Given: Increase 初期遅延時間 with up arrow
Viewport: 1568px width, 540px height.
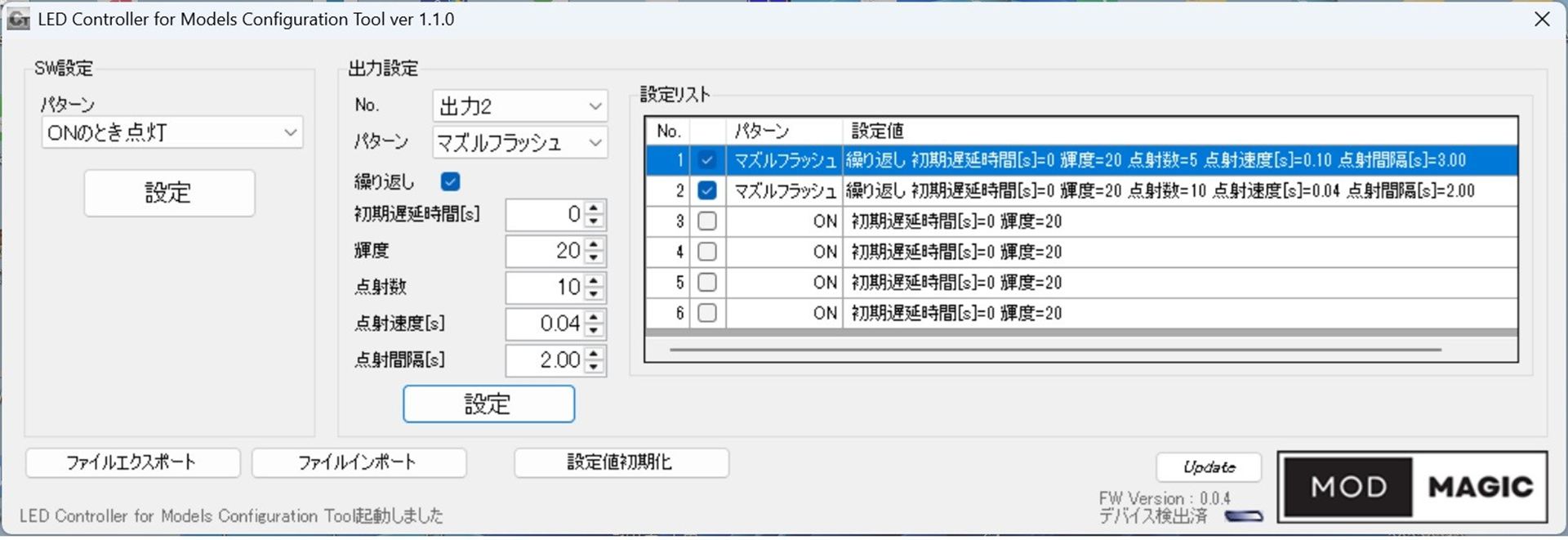Looking at the screenshot, I should 595,208.
